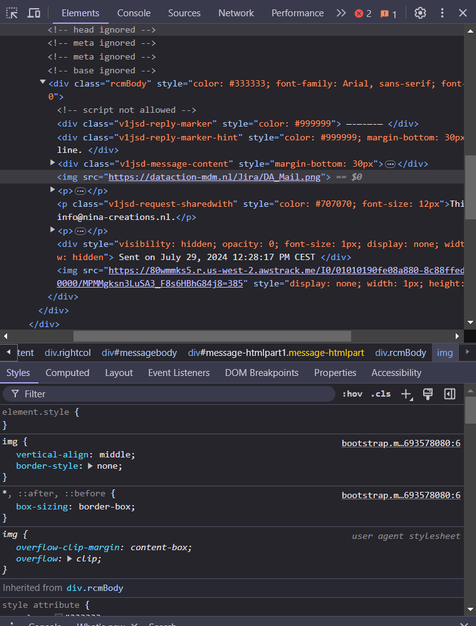
Task: Select the script not allowed comment
Action: pos(127,110)
